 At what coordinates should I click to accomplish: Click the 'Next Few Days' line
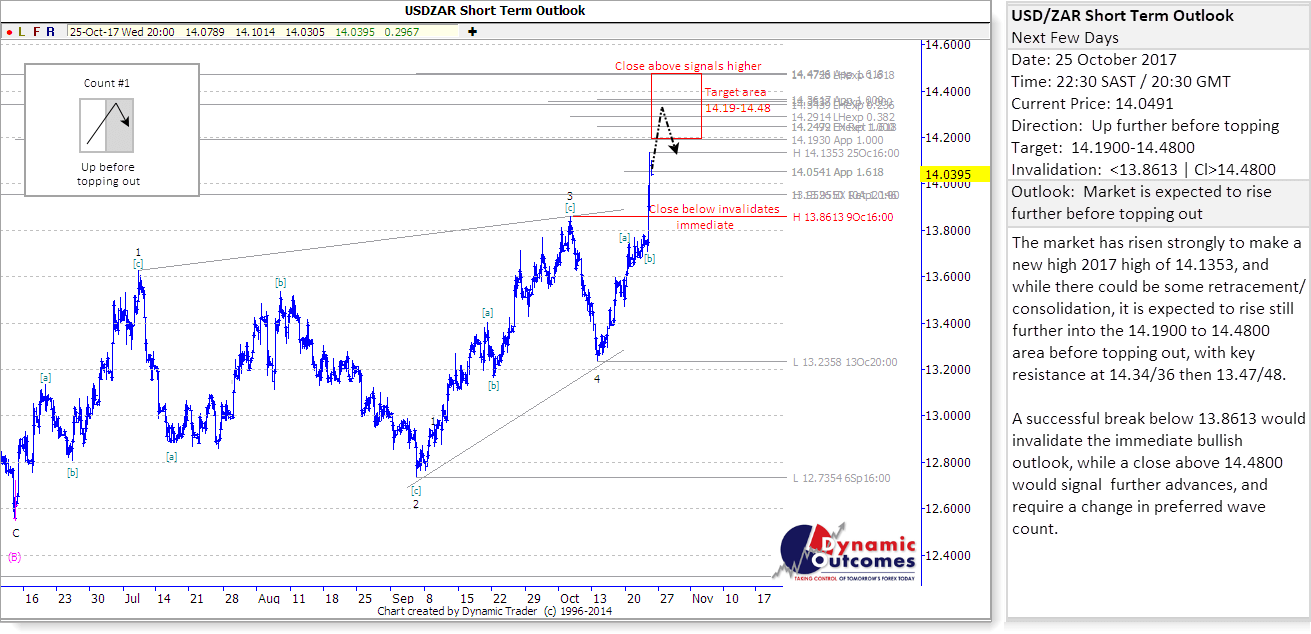pyautogui.click(x=1065, y=38)
